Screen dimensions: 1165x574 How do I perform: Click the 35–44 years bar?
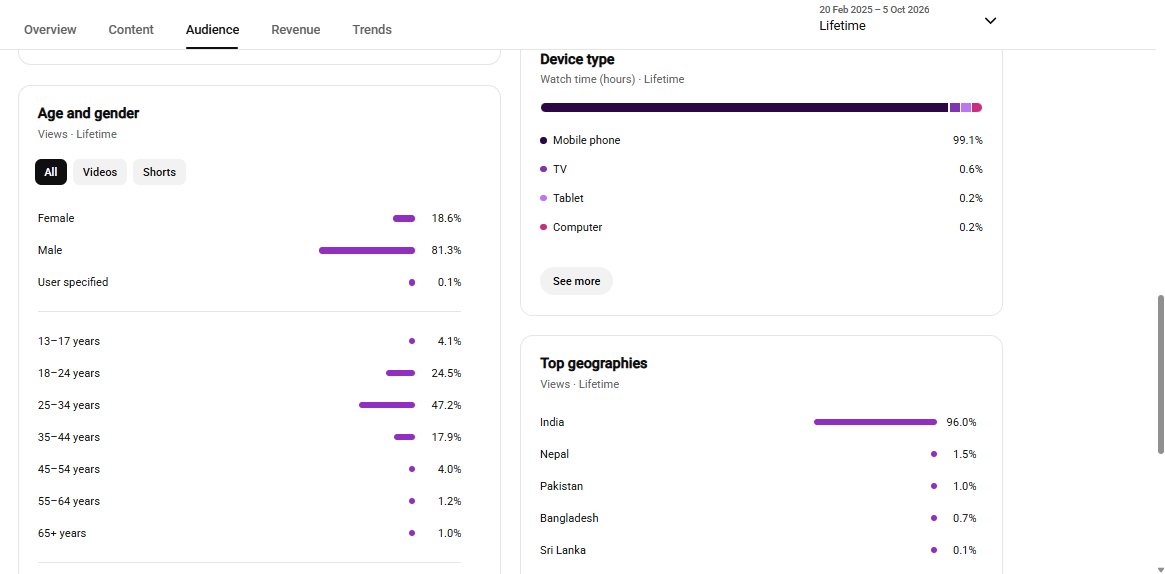pyautogui.click(x=404, y=437)
